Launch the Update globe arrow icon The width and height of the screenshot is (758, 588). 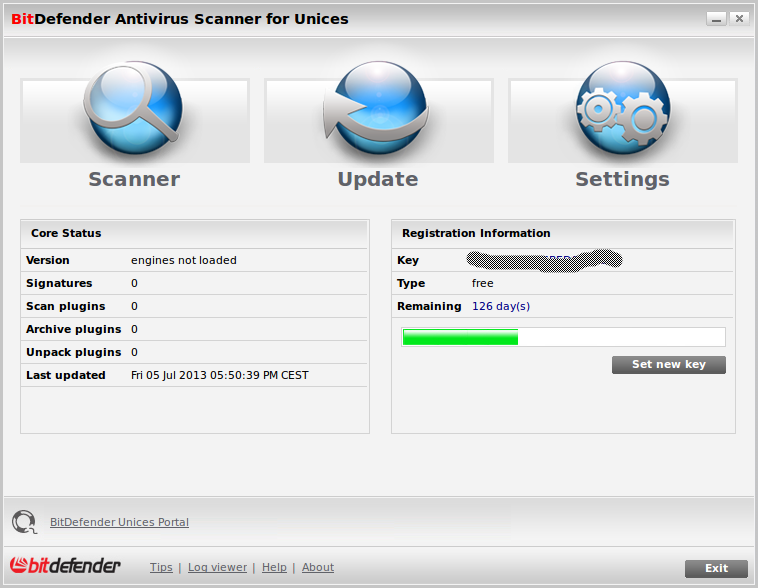[377, 108]
